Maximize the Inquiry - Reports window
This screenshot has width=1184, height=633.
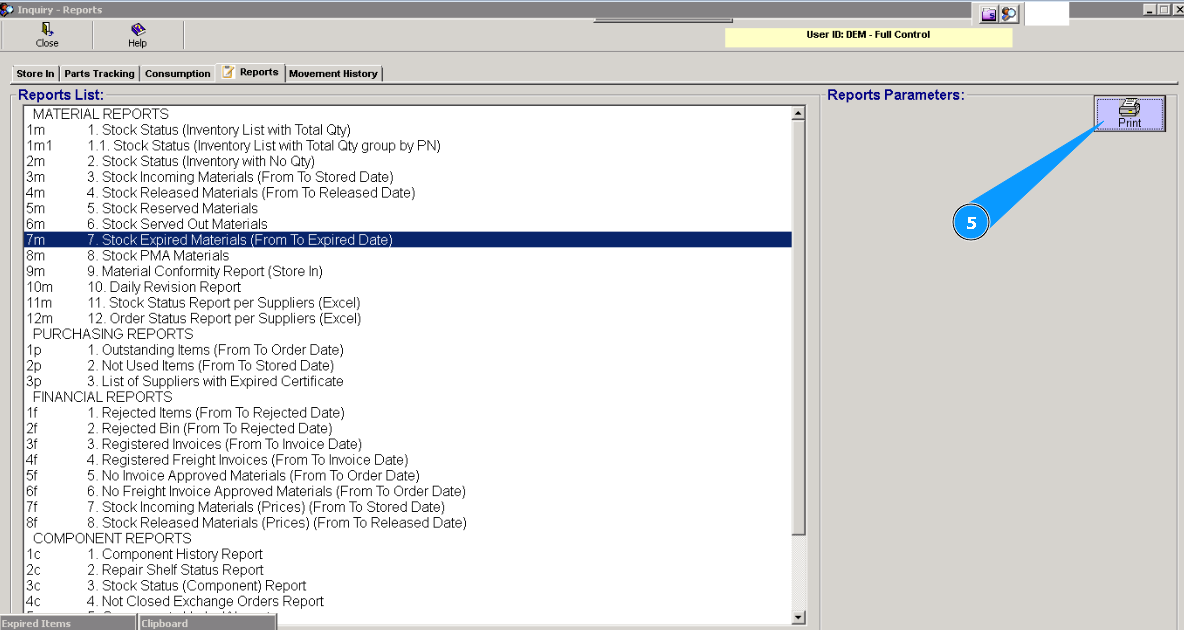(x=1163, y=10)
